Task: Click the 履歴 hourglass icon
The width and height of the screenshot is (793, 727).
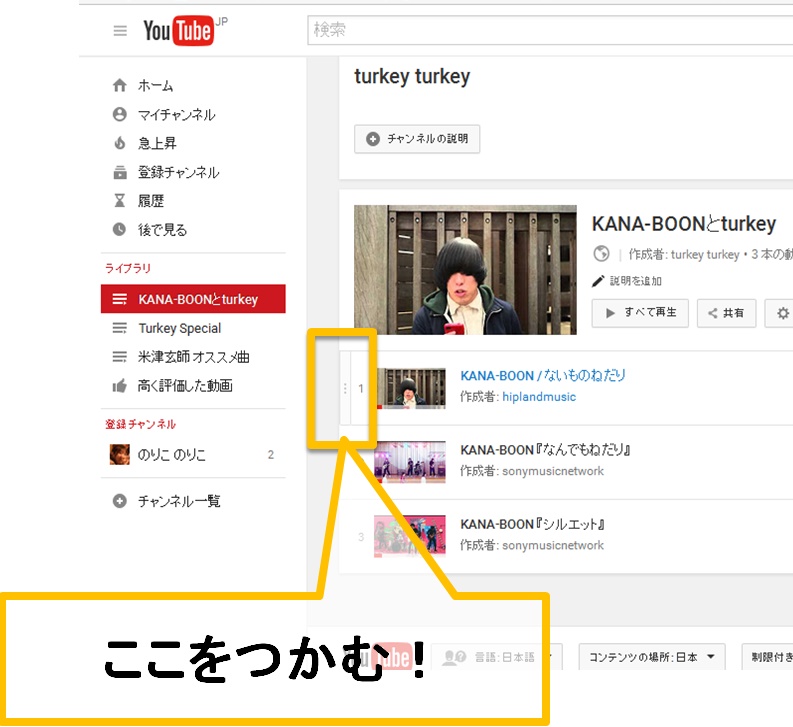Action: tap(119, 201)
